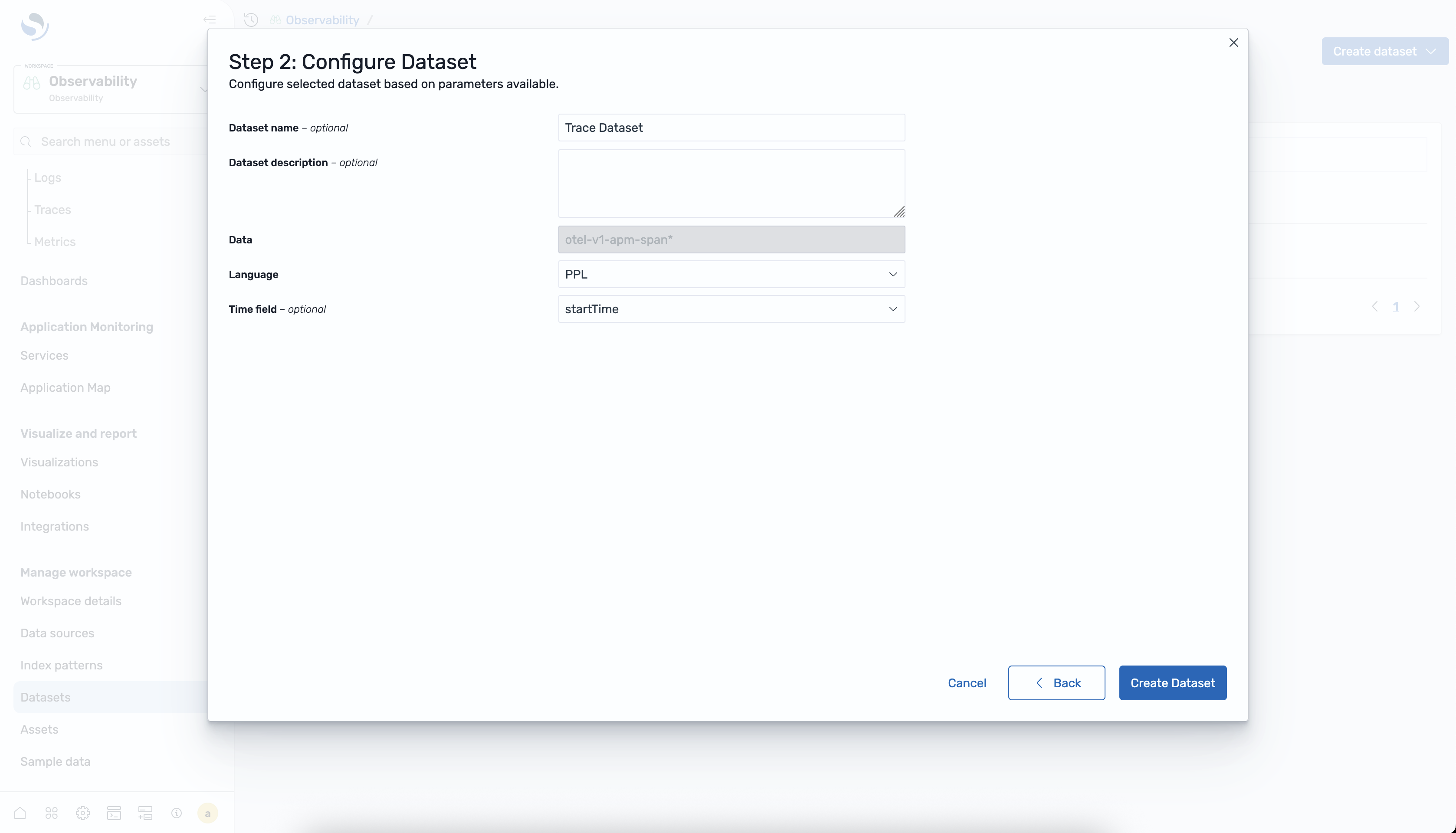Viewport: 1456px width, 833px height.
Task: Click the search magnifier in the search bar
Action: tap(26, 141)
